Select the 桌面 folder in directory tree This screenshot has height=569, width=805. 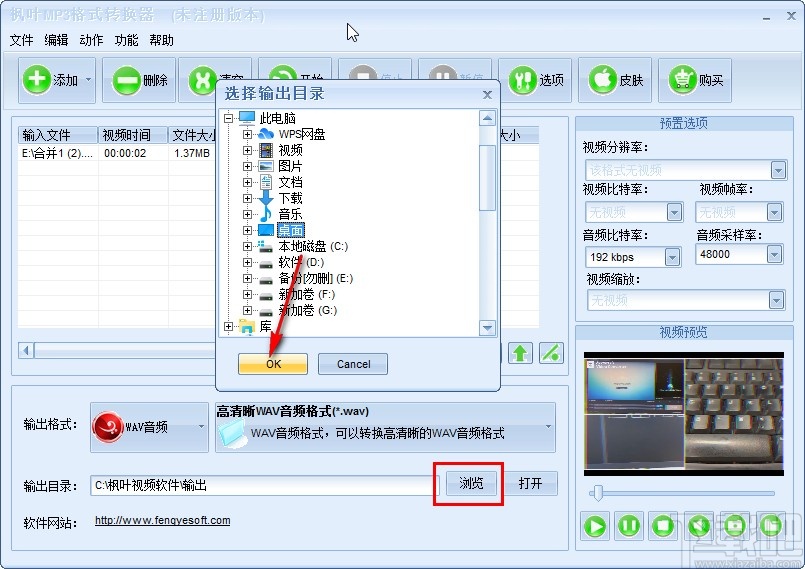(291, 230)
